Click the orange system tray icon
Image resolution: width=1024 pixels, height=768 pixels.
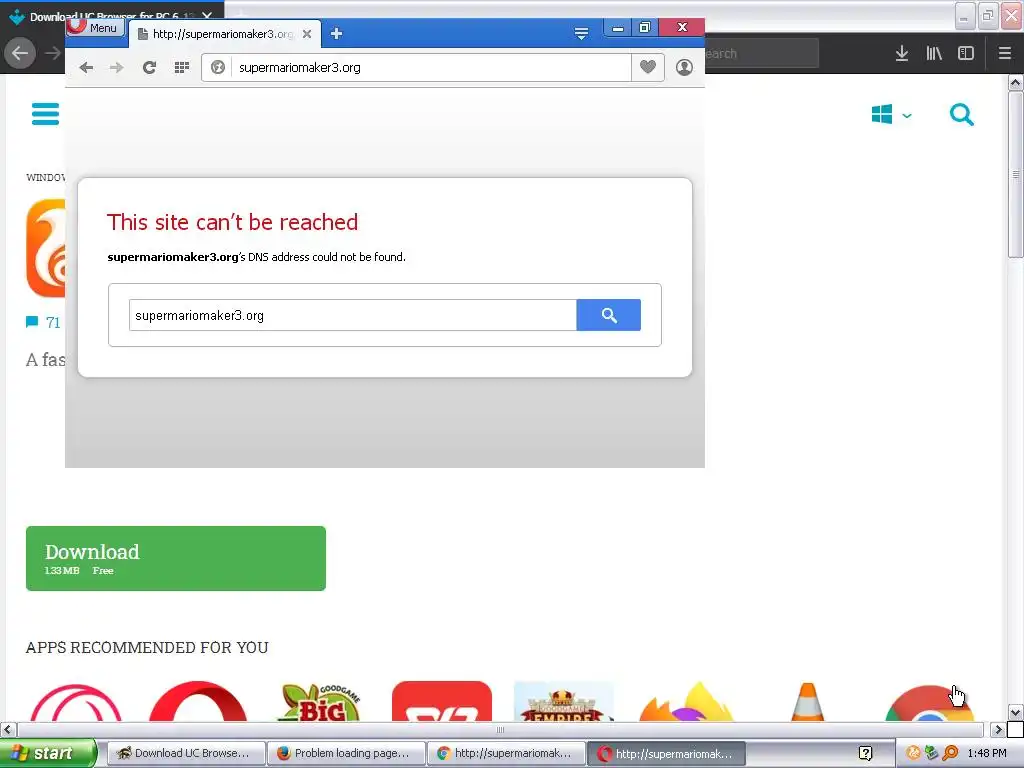[x=913, y=753]
